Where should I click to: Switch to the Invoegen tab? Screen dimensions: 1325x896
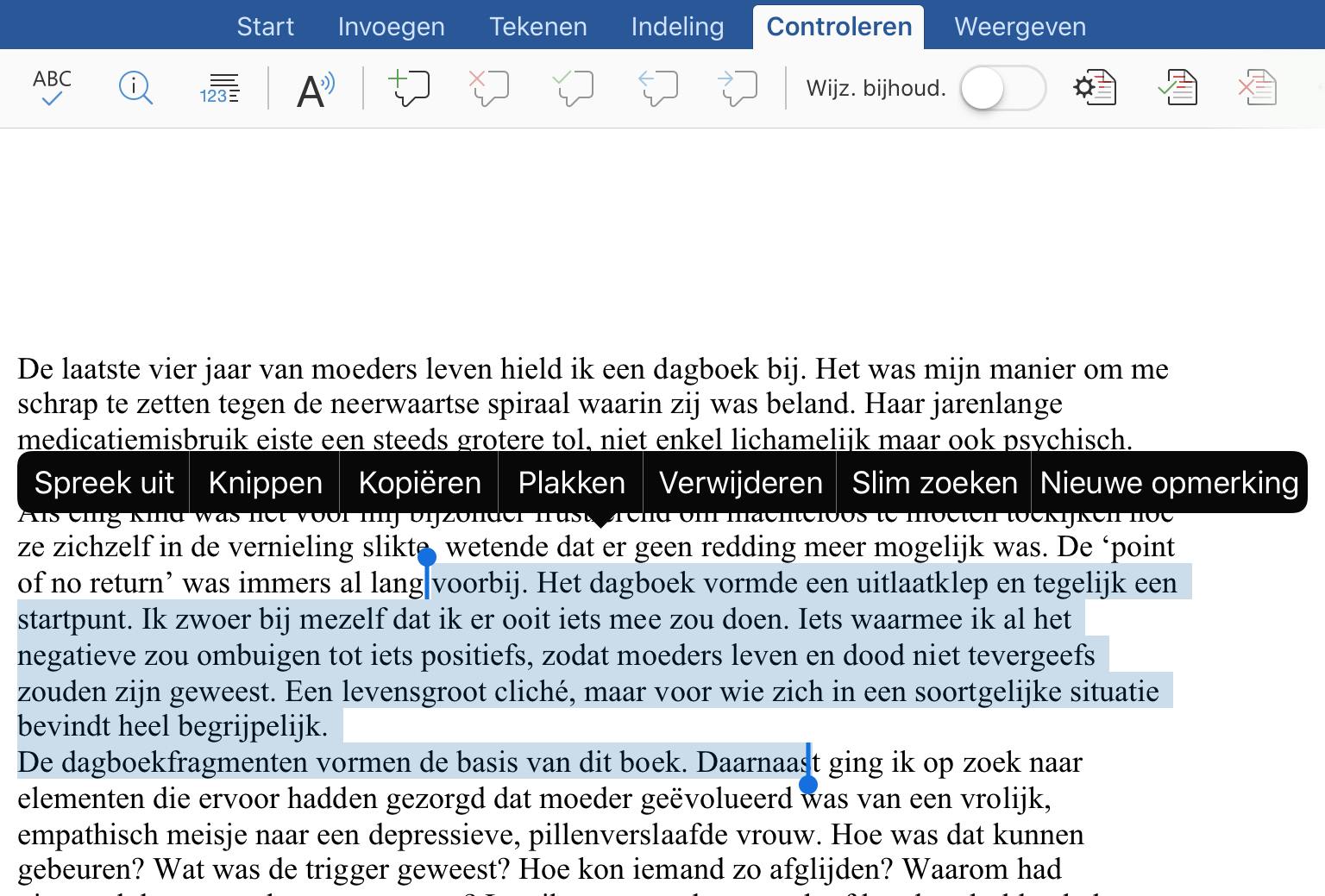point(391,26)
